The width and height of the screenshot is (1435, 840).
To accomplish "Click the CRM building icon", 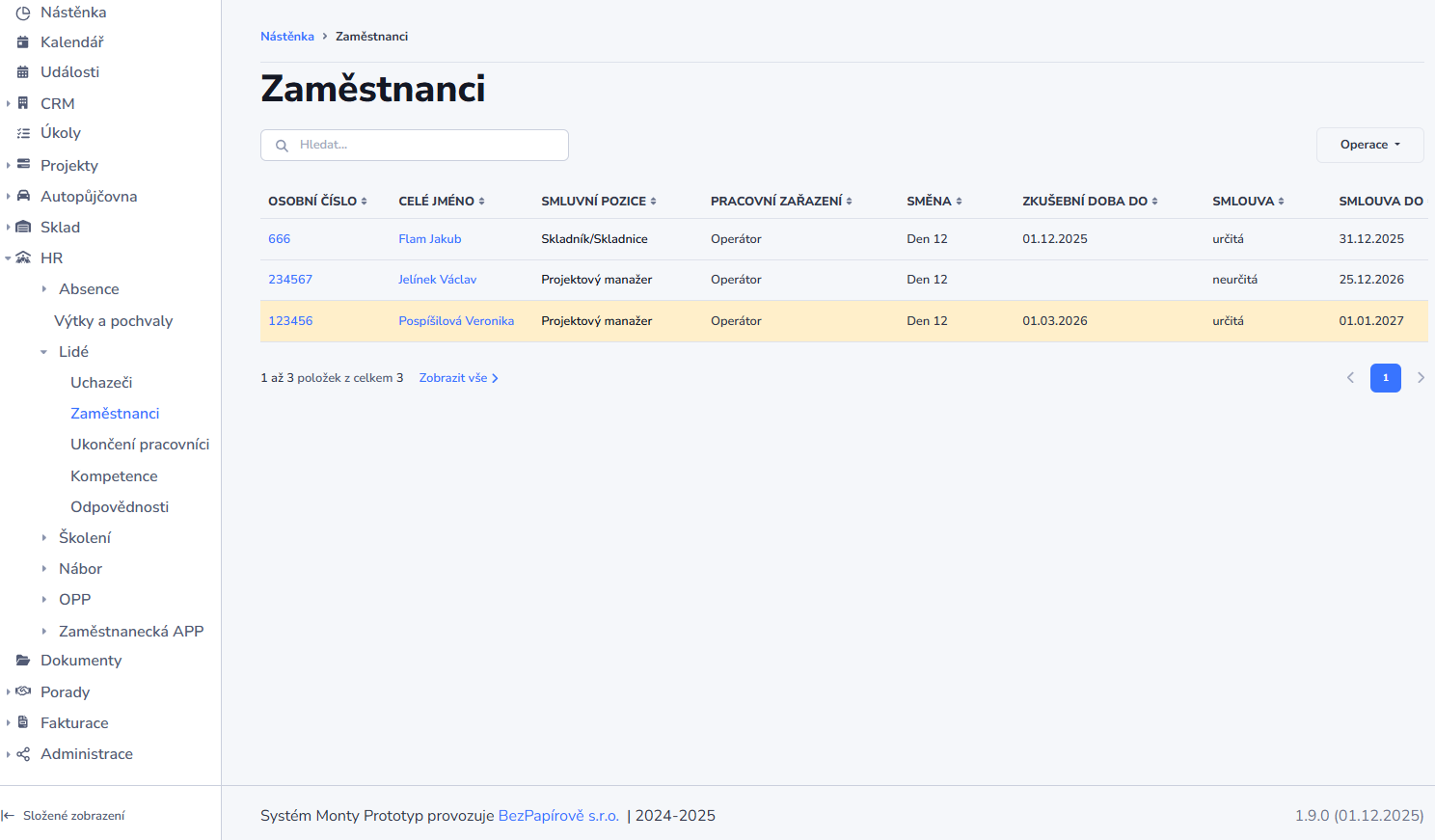I will click(23, 103).
